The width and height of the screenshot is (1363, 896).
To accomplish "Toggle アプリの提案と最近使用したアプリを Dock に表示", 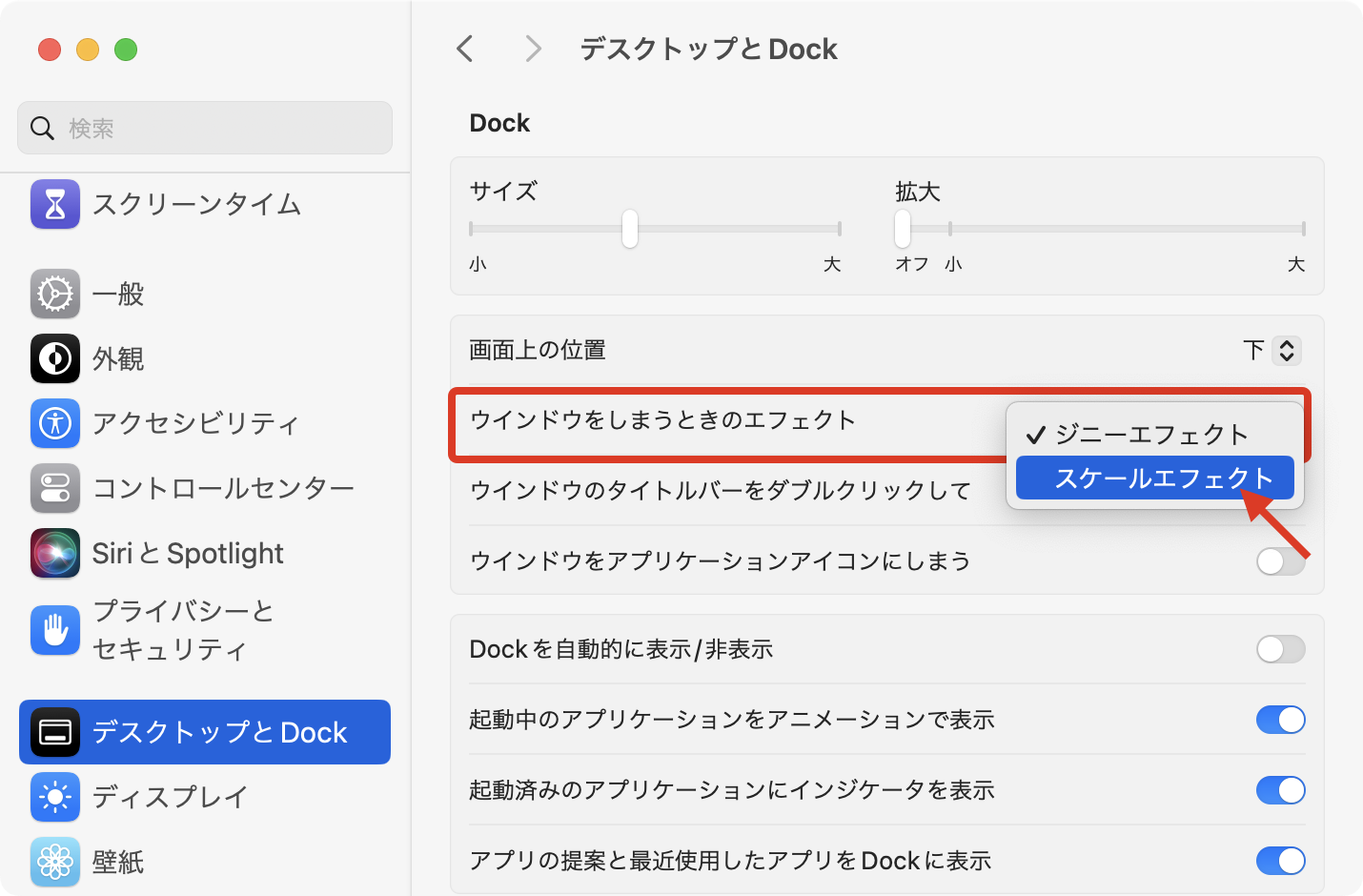I will point(1280,861).
